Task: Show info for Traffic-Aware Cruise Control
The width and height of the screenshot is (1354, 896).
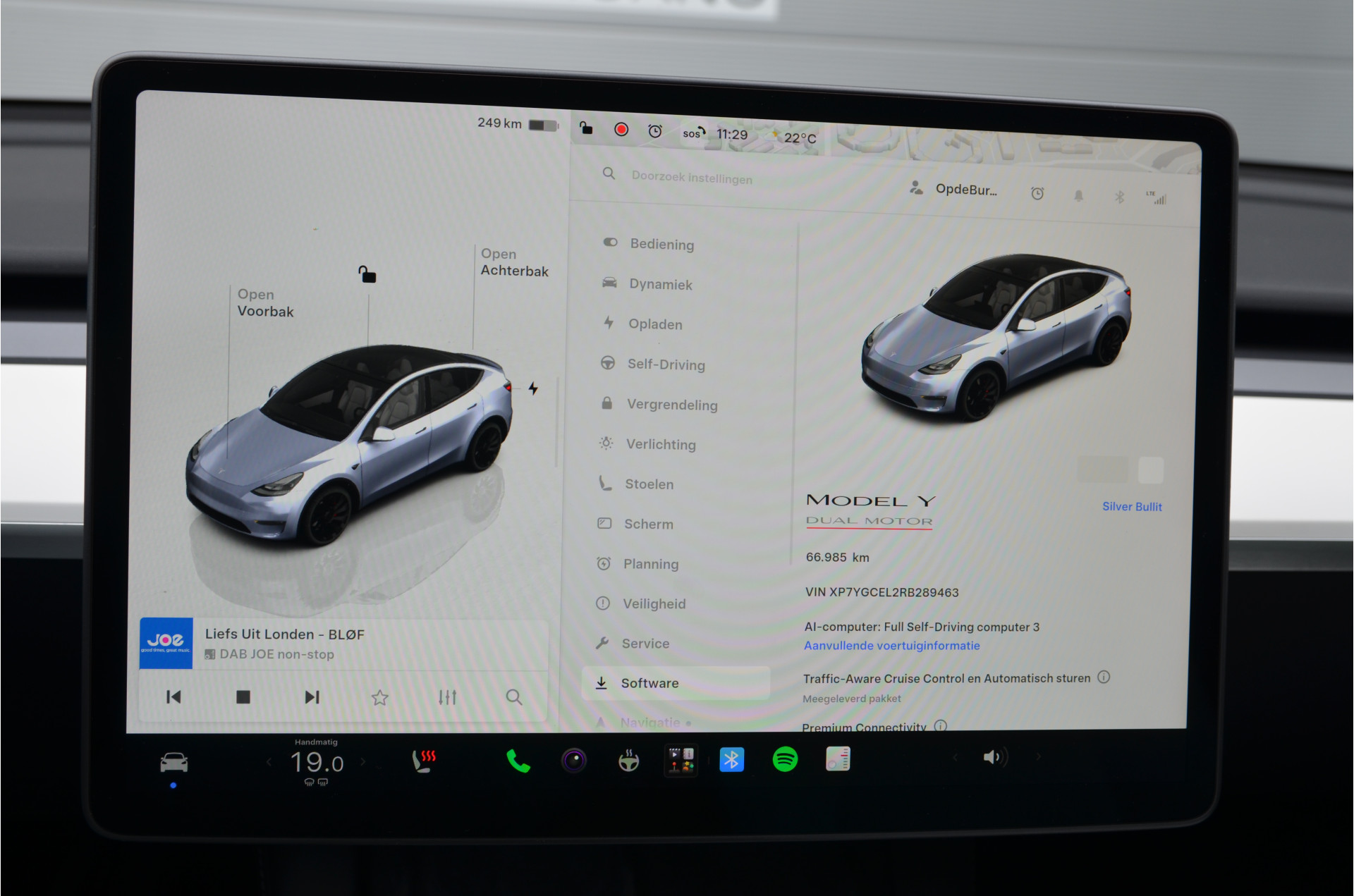Action: (1104, 677)
